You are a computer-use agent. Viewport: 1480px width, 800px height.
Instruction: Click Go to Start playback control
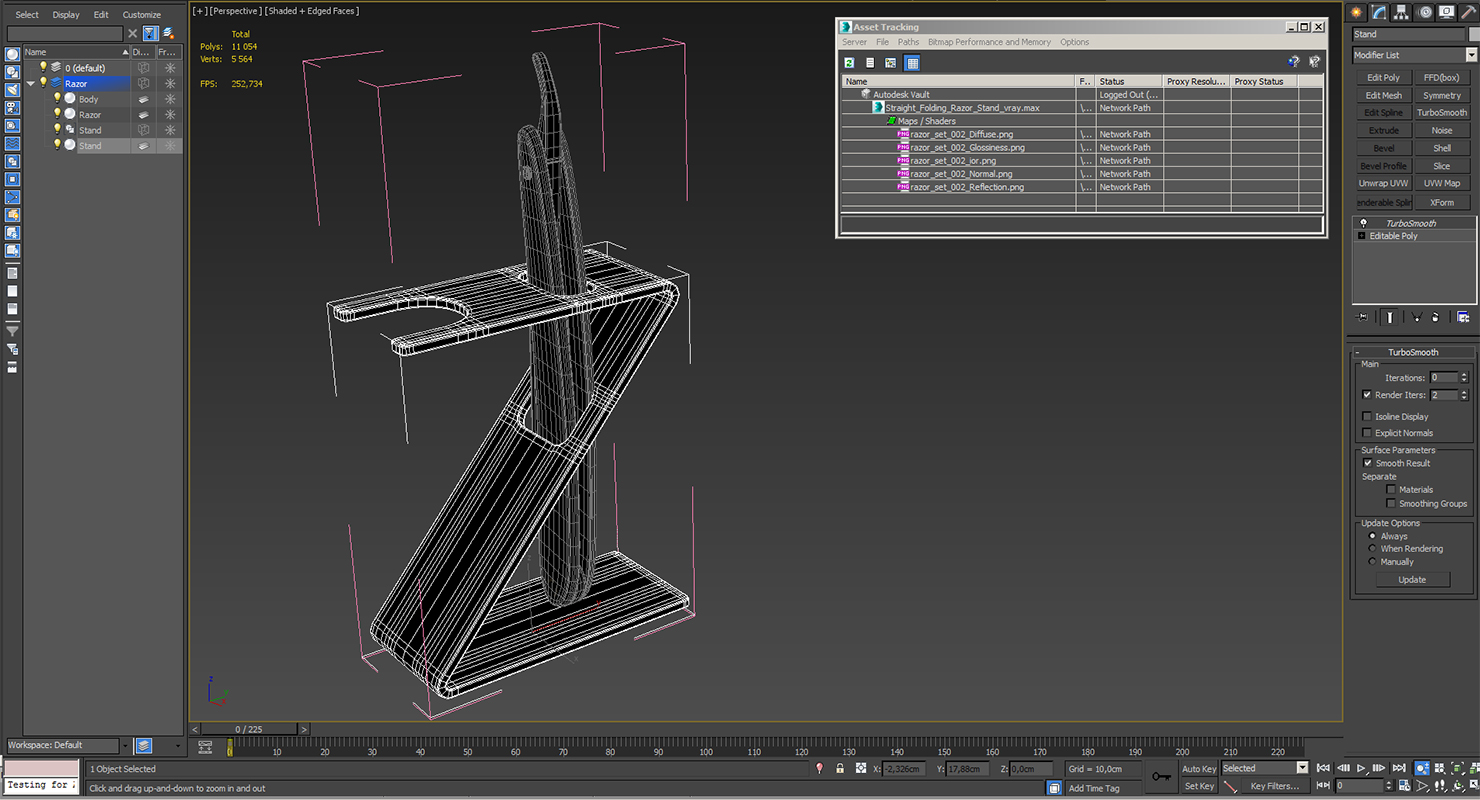click(1323, 768)
